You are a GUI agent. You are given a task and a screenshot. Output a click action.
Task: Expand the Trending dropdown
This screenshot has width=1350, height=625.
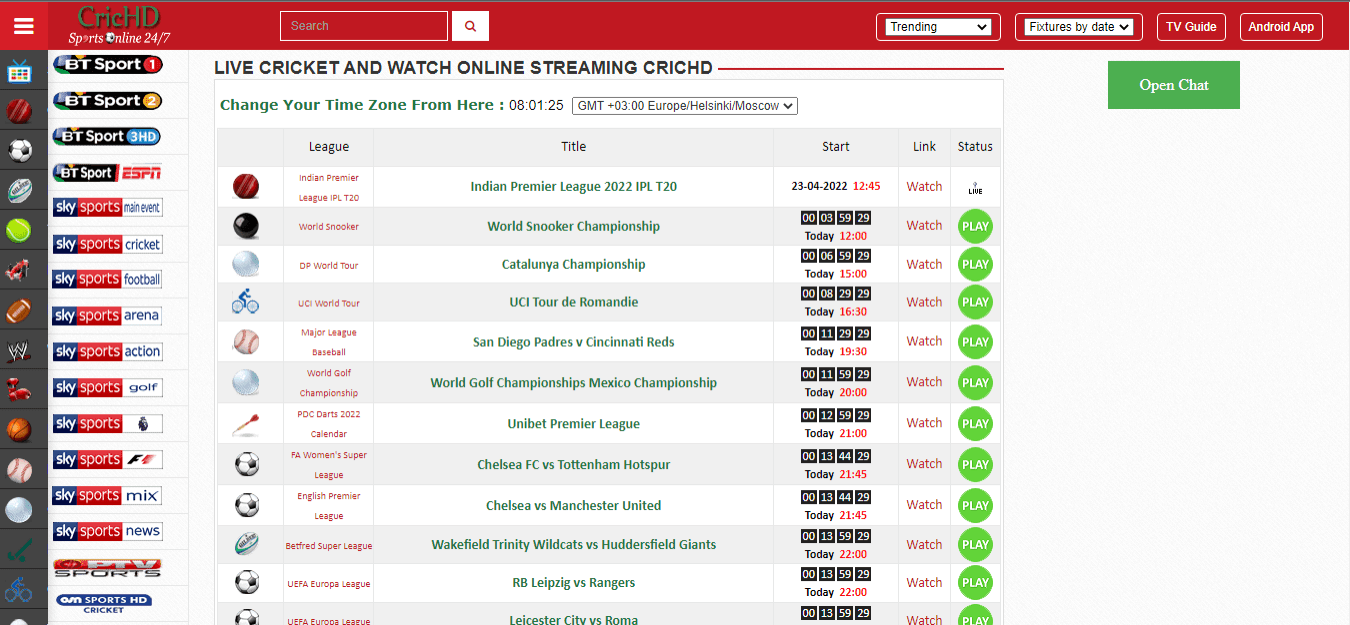click(939, 27)
